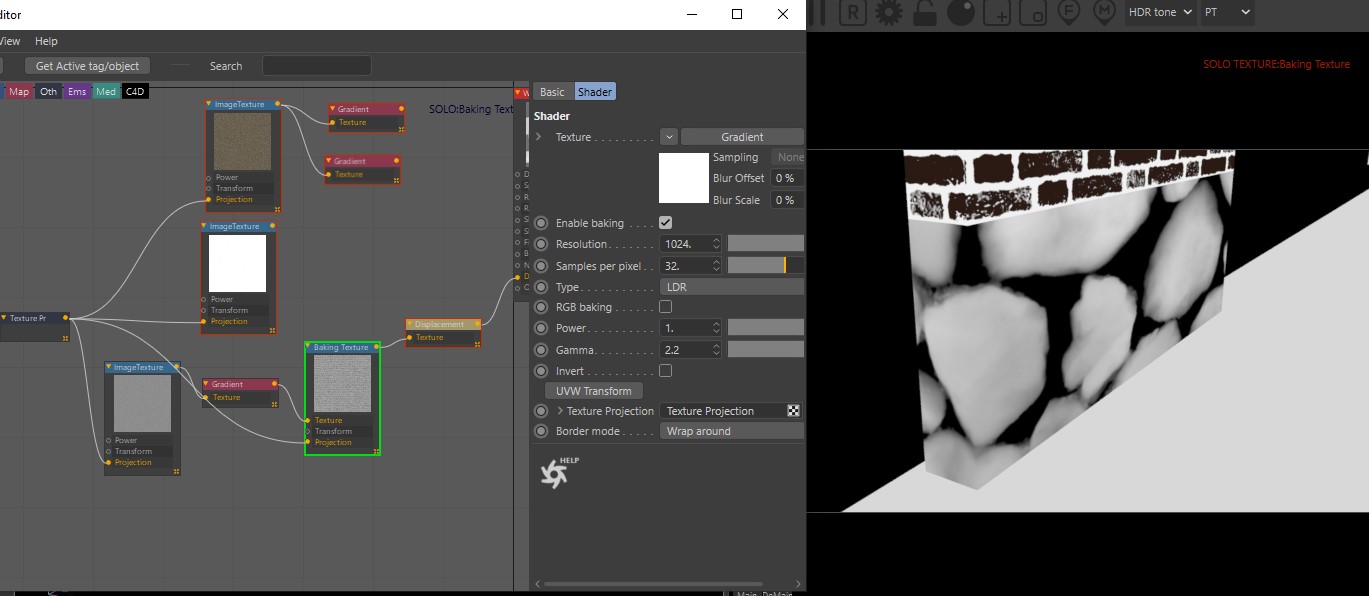
Task: Open Texture shader arrow dropdown
Action: pos(669,137)
